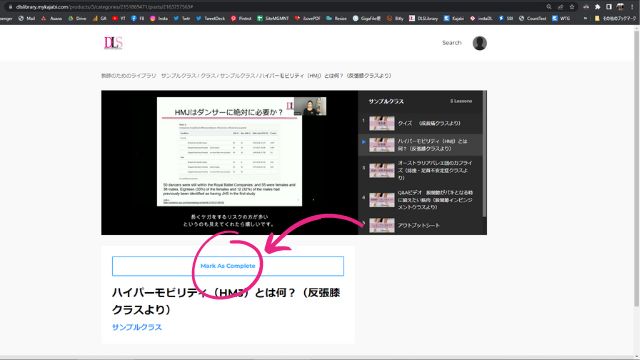
Task: Click the zoom magnifier icon in address bar
Action: [549, 7]
